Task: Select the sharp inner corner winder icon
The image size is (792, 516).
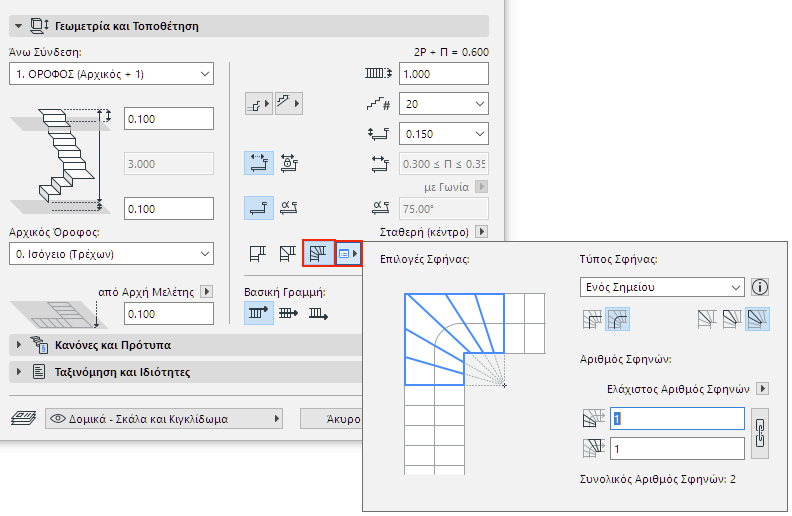Action: (x=592, y=319)
